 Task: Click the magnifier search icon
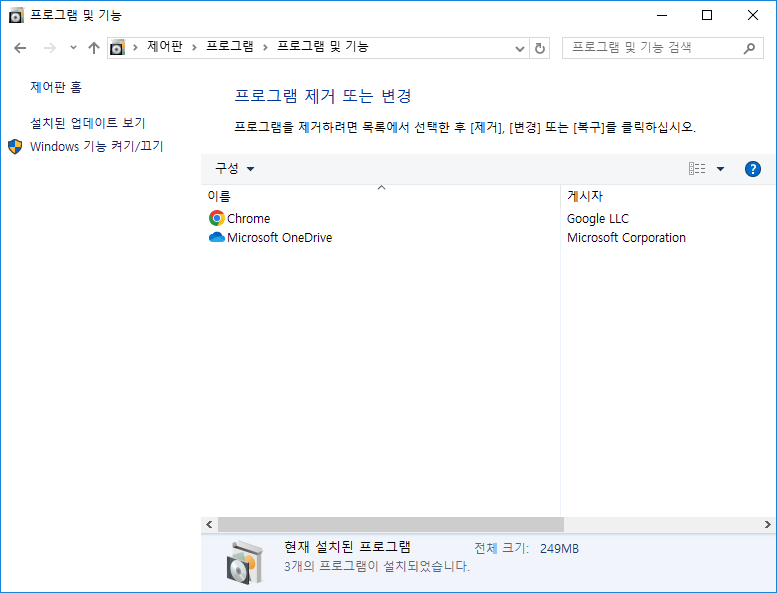(749, 48)
